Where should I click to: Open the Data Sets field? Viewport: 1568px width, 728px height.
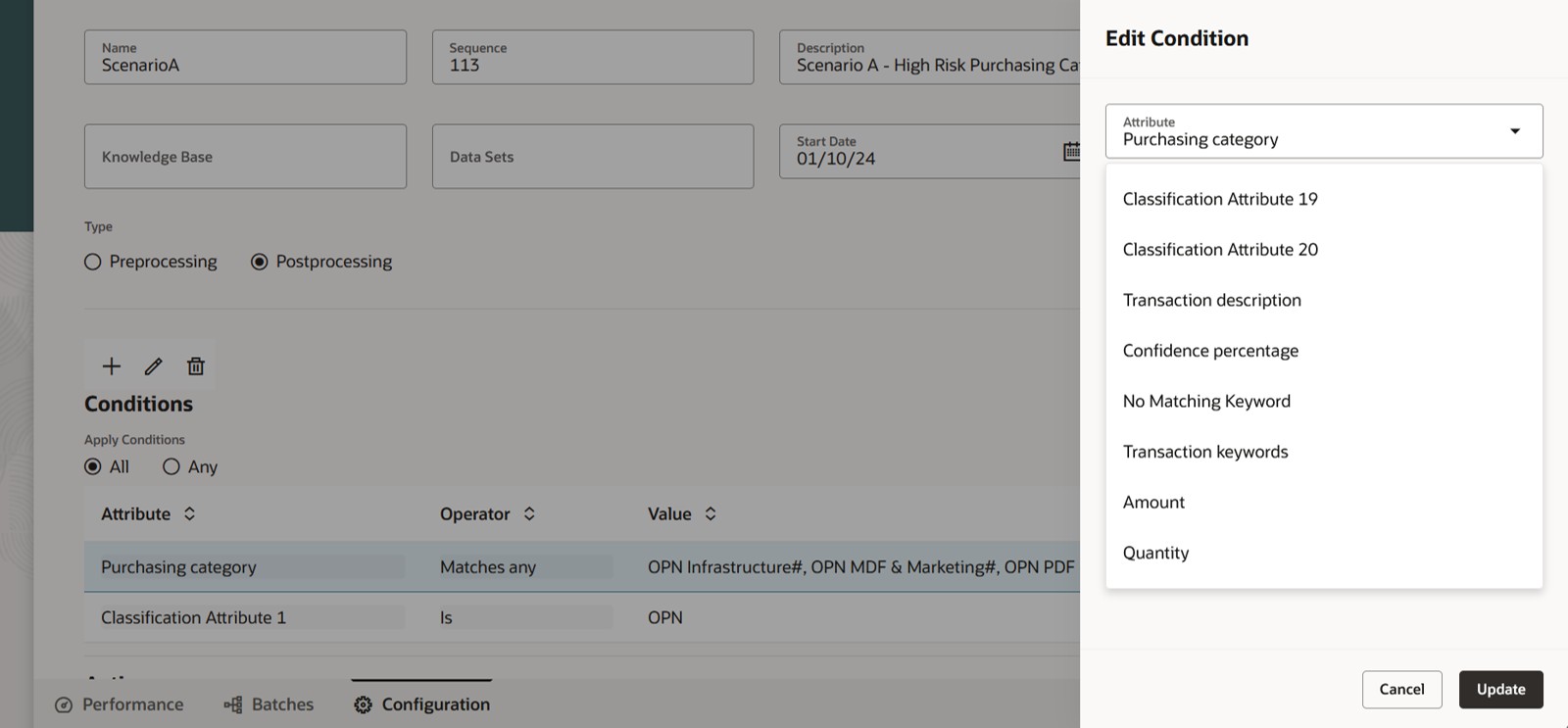[593, 156]
